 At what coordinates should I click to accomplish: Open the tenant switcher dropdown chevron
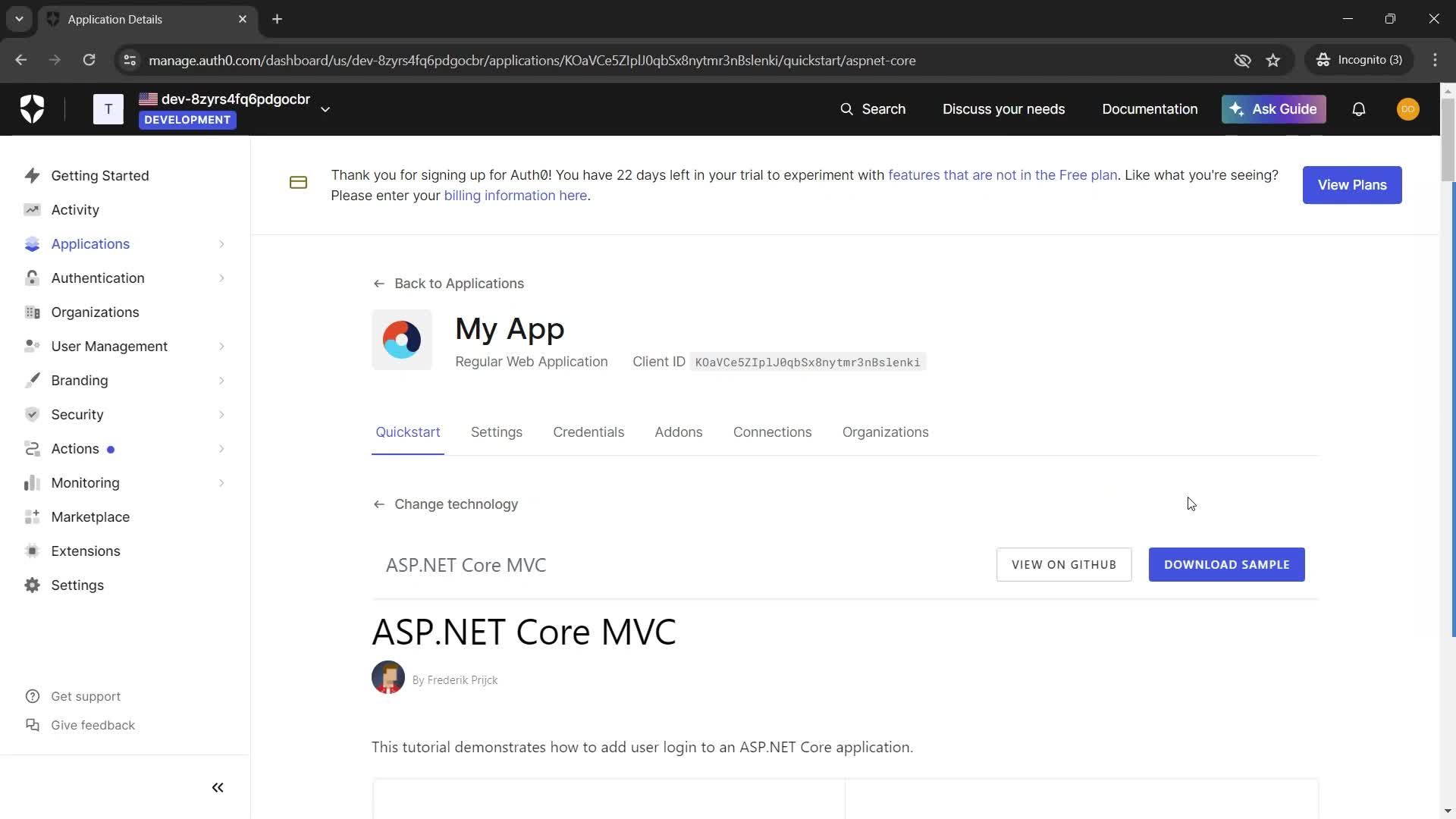(x=325, y=109)
